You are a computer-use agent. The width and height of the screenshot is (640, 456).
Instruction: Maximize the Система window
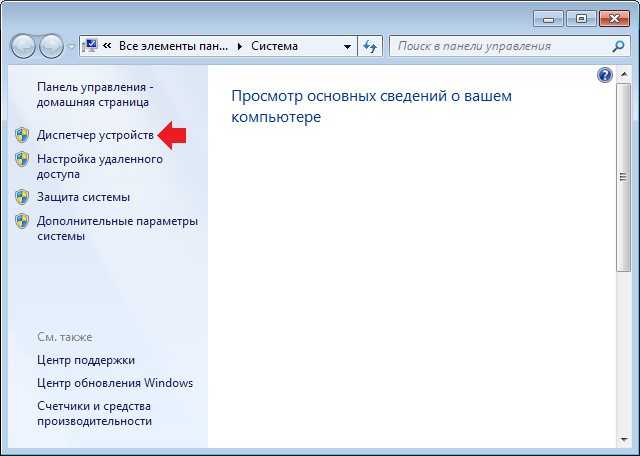tap(581, 19)
